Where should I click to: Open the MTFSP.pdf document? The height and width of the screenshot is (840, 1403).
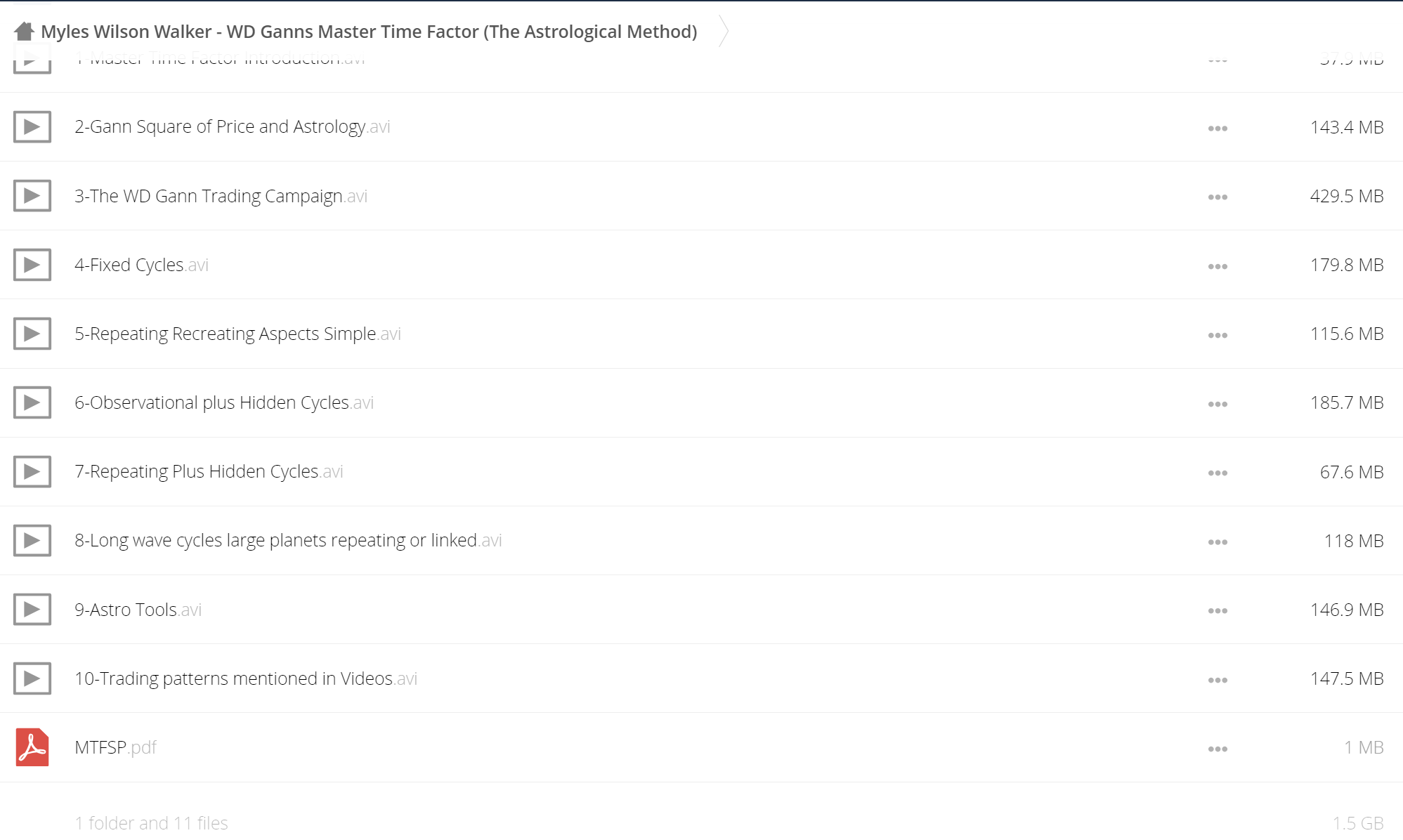pyautogui.click(x=115, y=747)
